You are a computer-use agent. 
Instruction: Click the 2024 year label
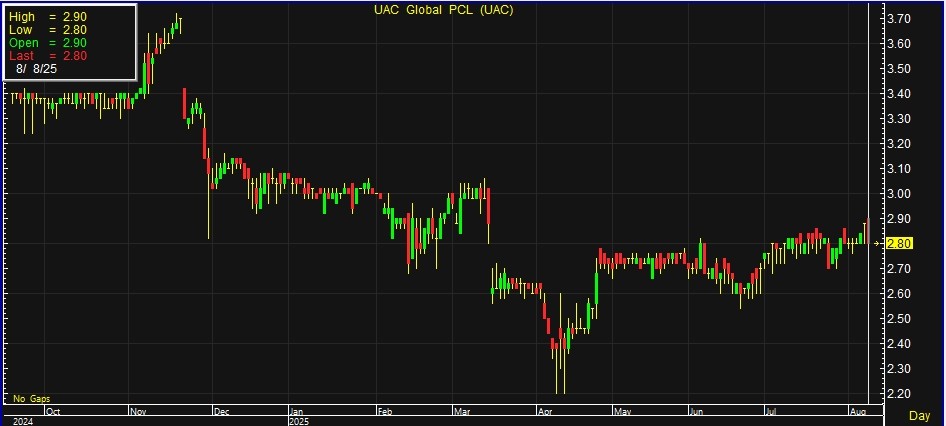pos(23,421)
